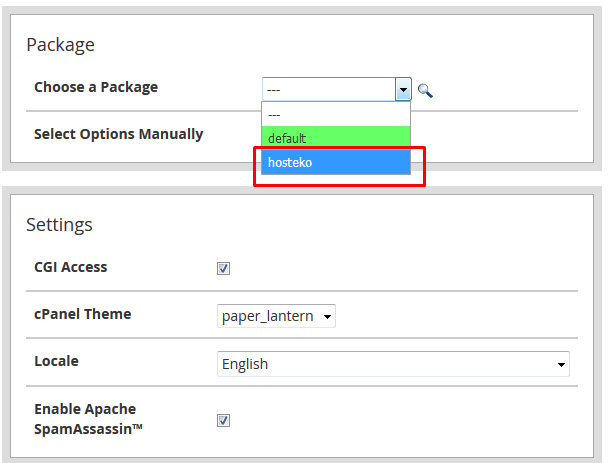Toggle the CGI Access checkbox

(x=223, y=268)
